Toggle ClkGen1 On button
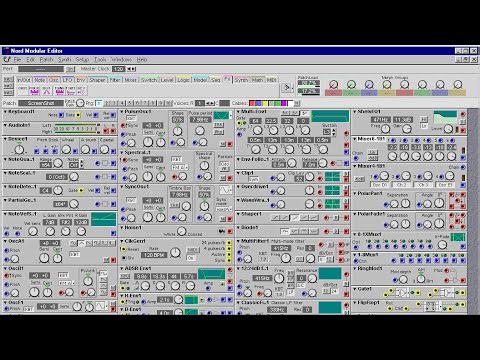The height and width of the screenshot is (360, 480). pyautogui.click(x=191, y=258)
